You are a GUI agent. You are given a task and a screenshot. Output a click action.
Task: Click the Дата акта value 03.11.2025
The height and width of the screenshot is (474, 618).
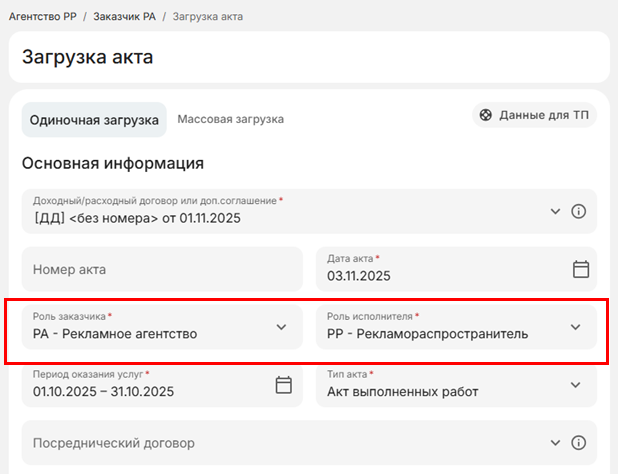[360, 276]
